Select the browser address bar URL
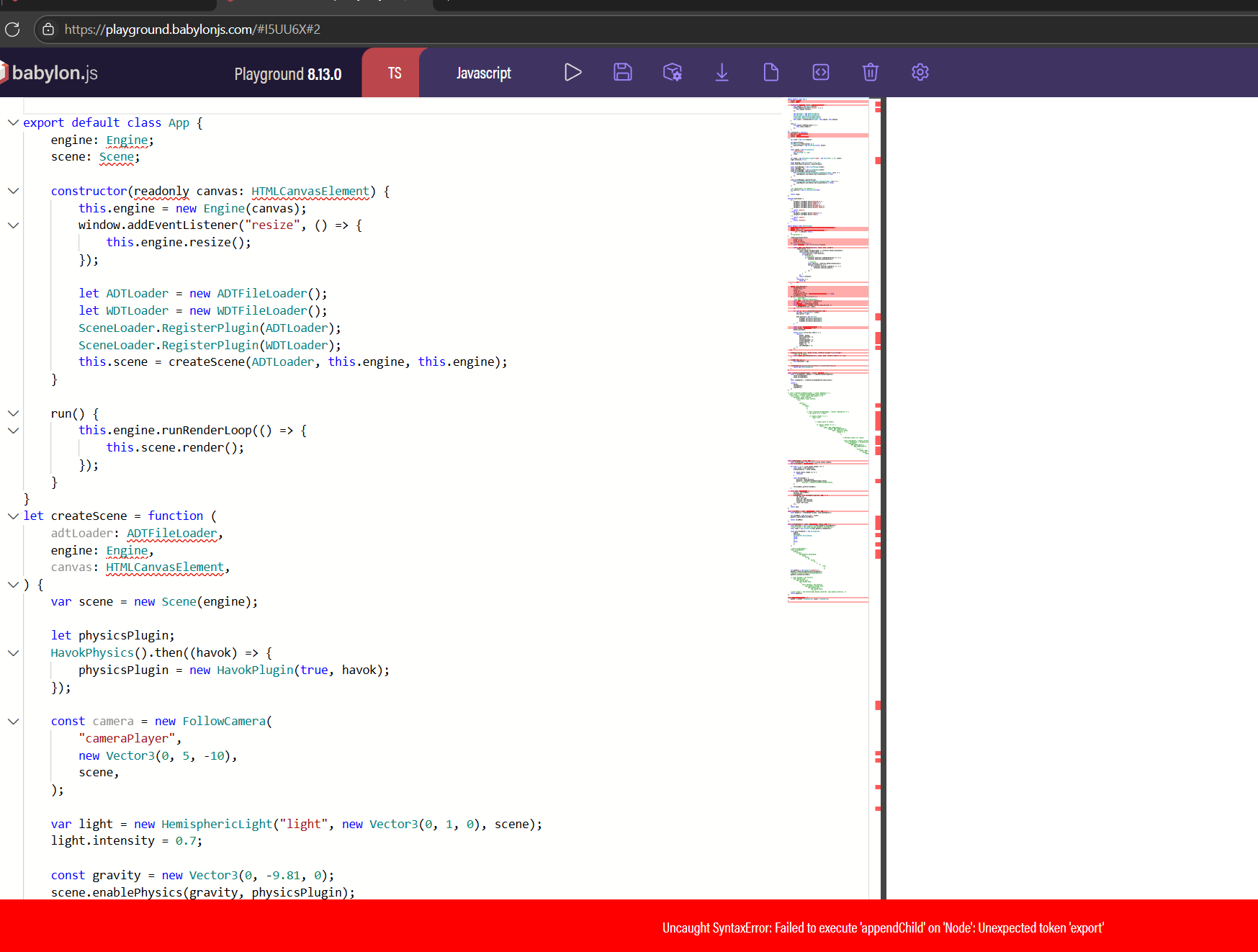1258x952 pixels. pos(192,30)
